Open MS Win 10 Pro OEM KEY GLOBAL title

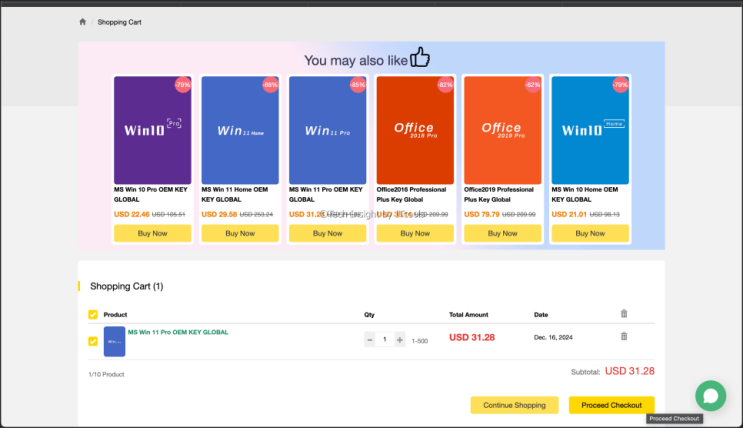(x=151, y=194)
